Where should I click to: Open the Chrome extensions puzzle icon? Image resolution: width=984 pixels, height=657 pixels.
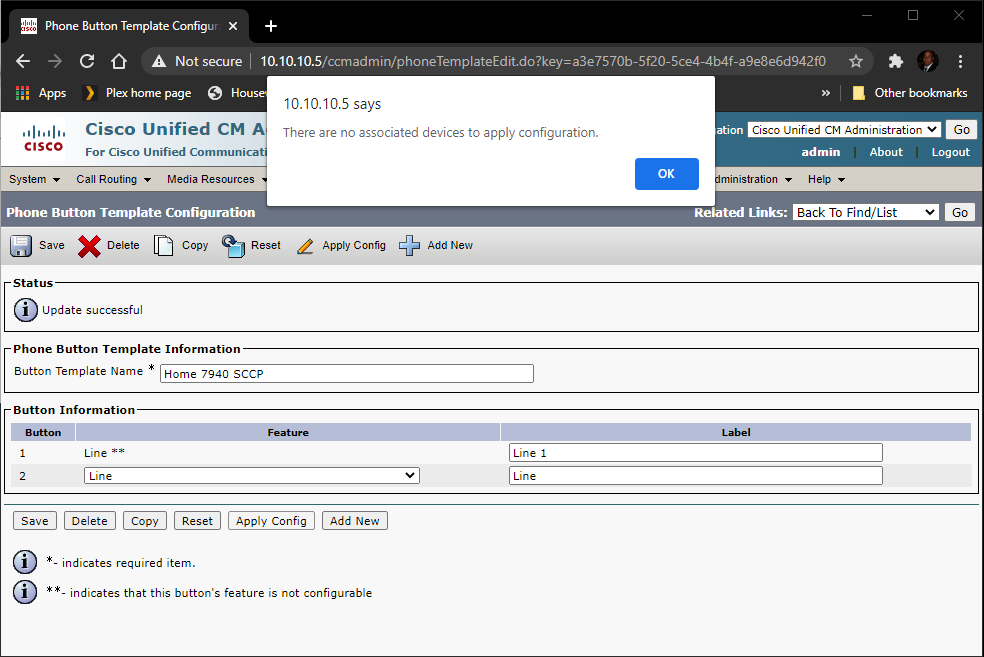point(896,61)
